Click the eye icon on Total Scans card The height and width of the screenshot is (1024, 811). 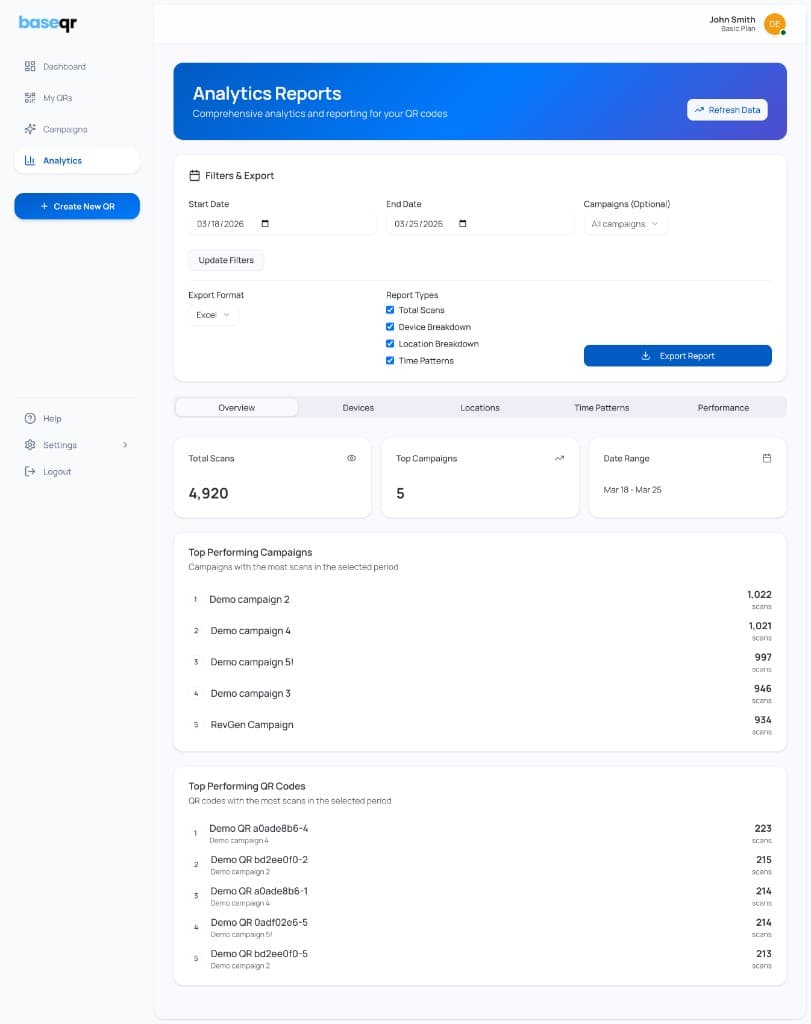[x=351, y=457]
